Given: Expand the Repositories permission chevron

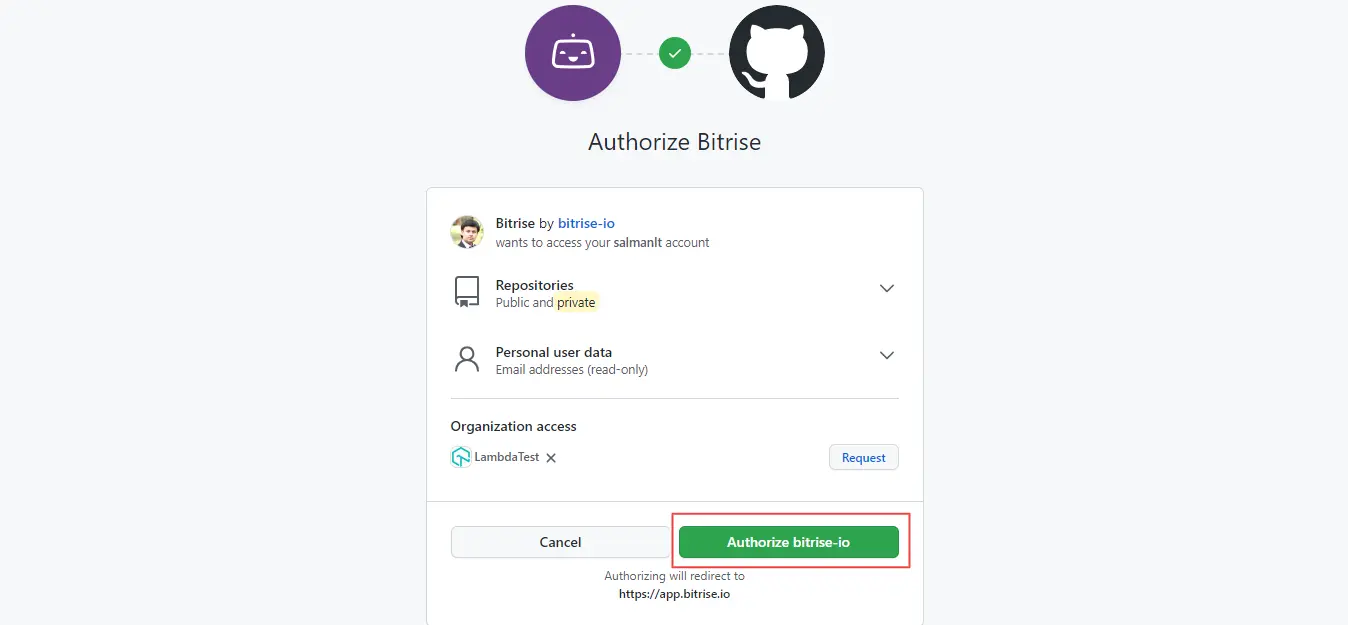Looking at the screenshot, I should coord(886,288).
